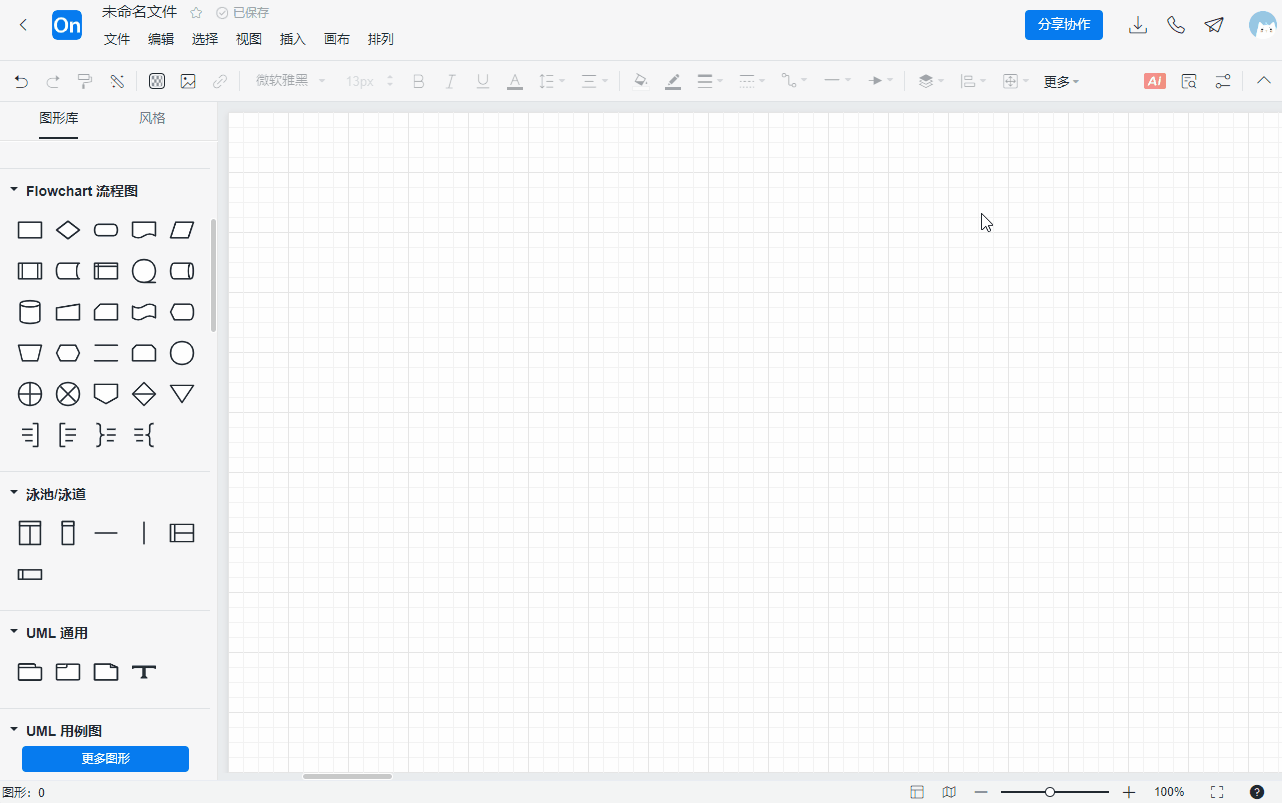Open the AI assistant button

coord(1155,81)
